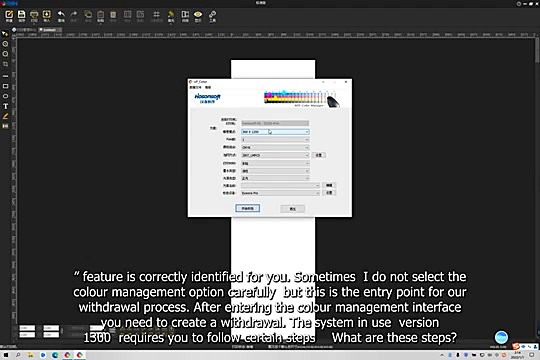This screenshot has height=360, width=540.
Task: Open the first menu in HP_Color dialog
Action: point(196,88)
